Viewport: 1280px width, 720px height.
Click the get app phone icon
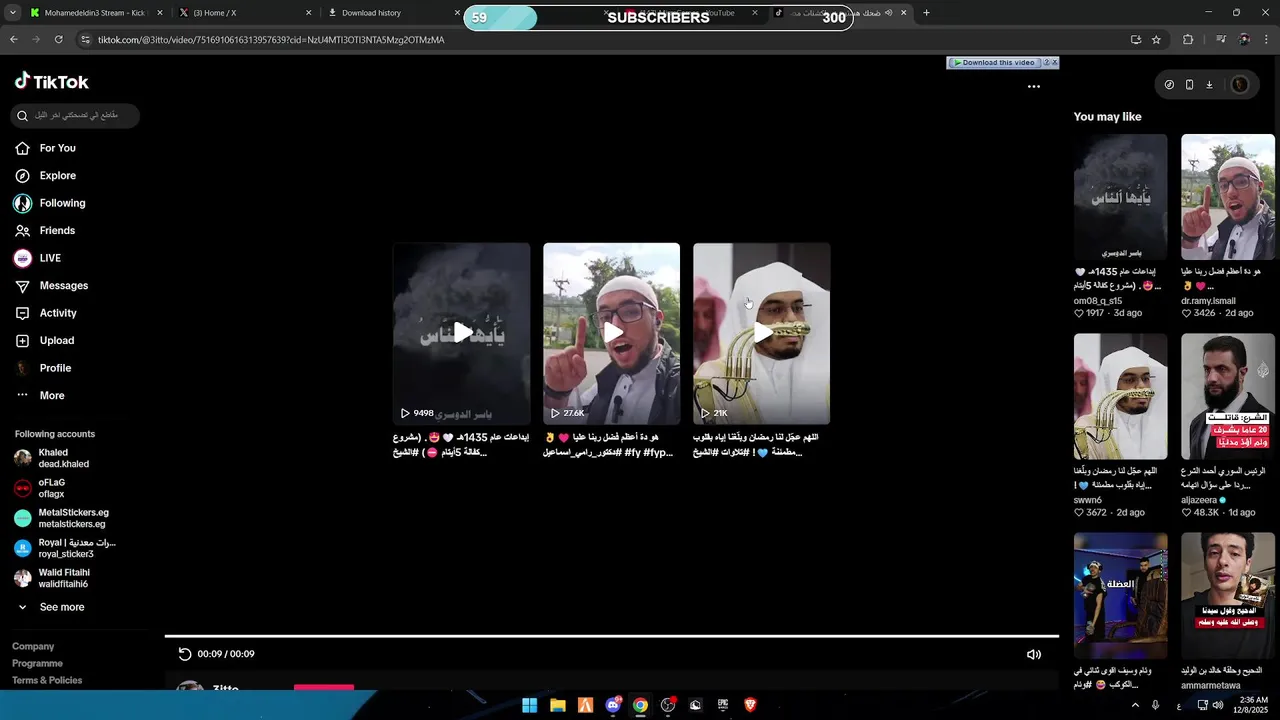(x=1189, y=85)
